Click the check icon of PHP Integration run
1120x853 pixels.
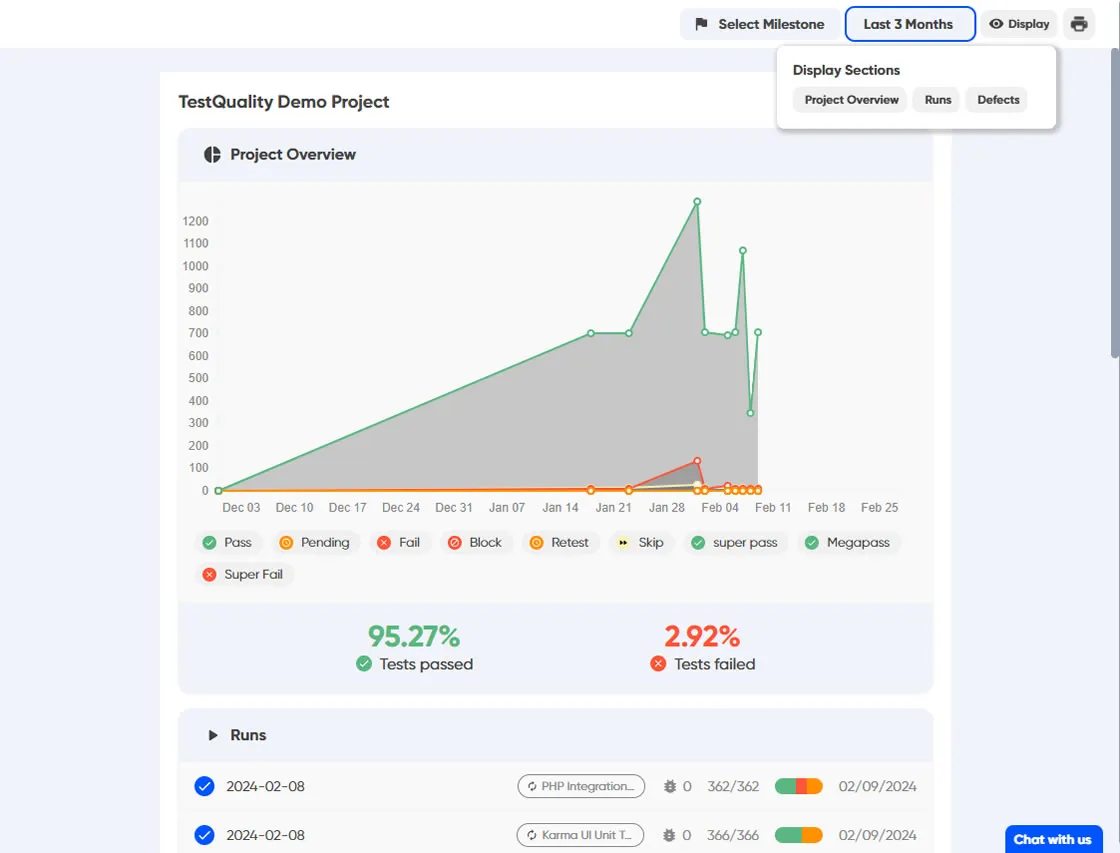204,787
